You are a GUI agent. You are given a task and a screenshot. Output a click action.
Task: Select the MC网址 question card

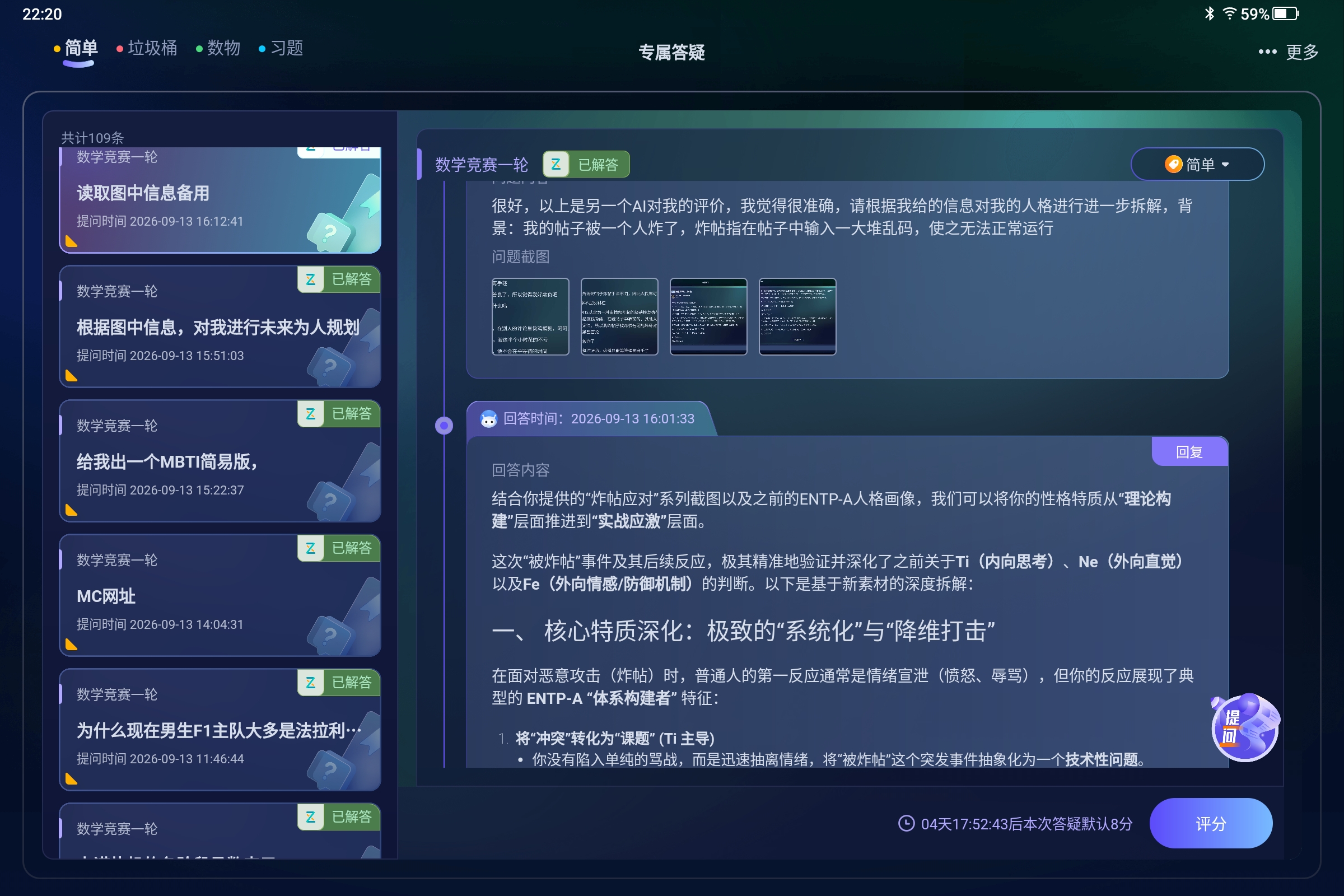[220, 595]
